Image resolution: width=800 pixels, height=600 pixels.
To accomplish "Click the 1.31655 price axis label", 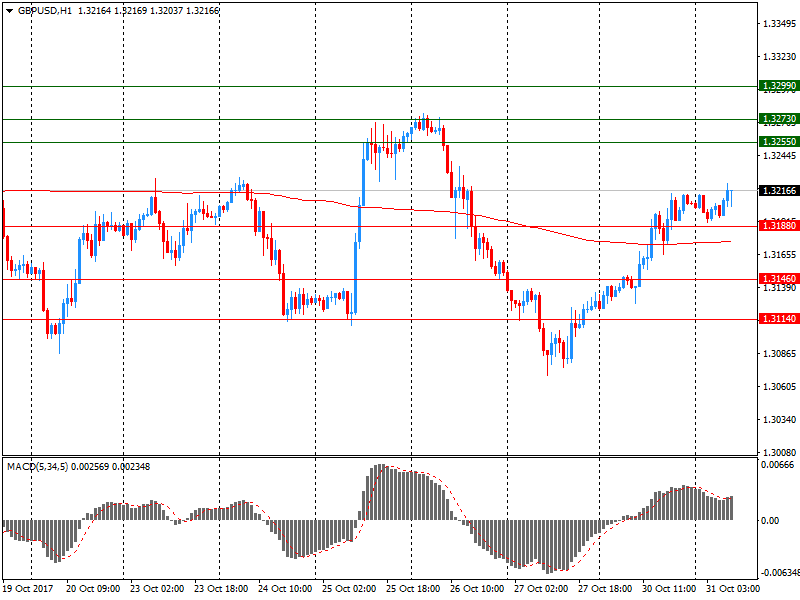I will [x=779, y=254].
